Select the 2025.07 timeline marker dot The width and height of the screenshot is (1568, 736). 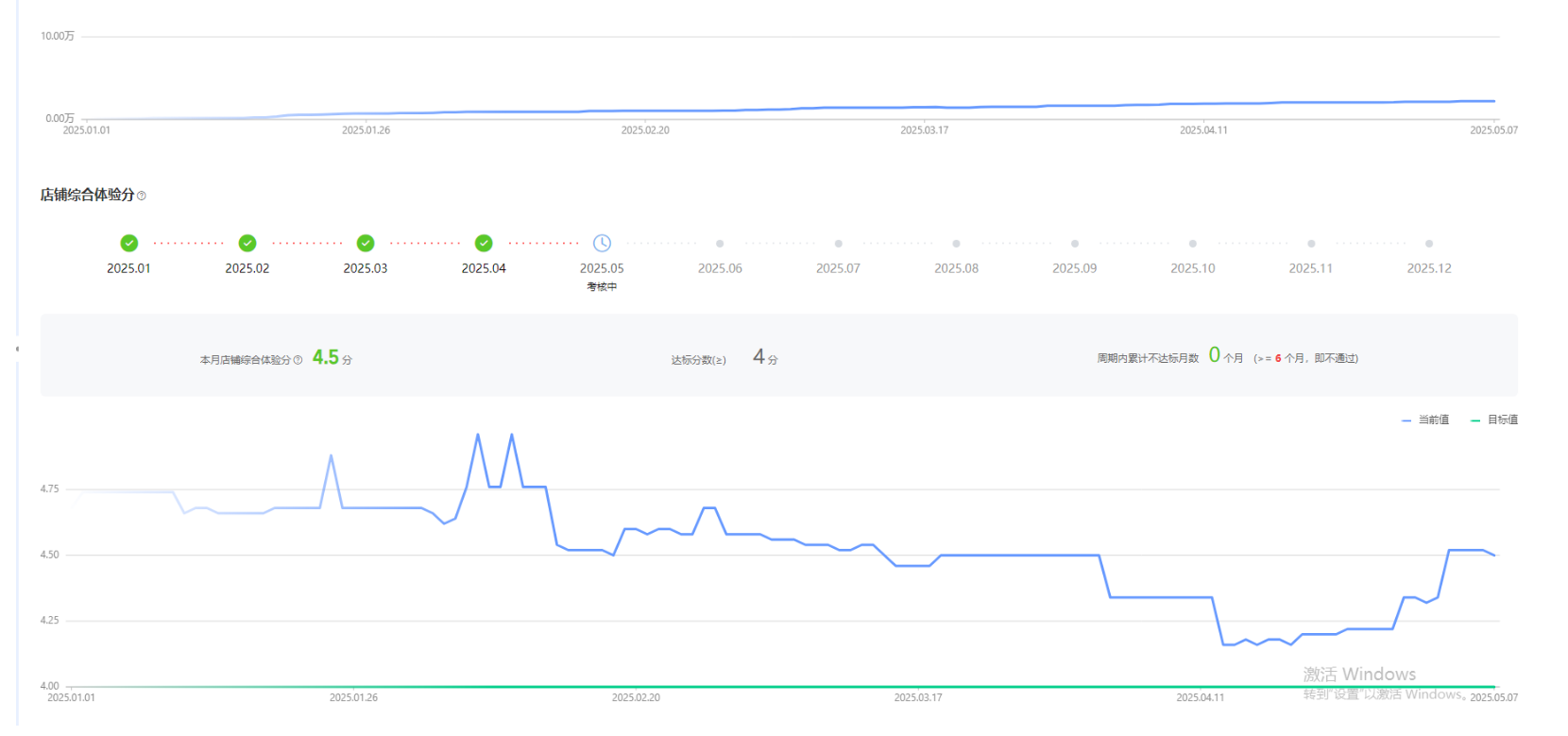(838, 244)
